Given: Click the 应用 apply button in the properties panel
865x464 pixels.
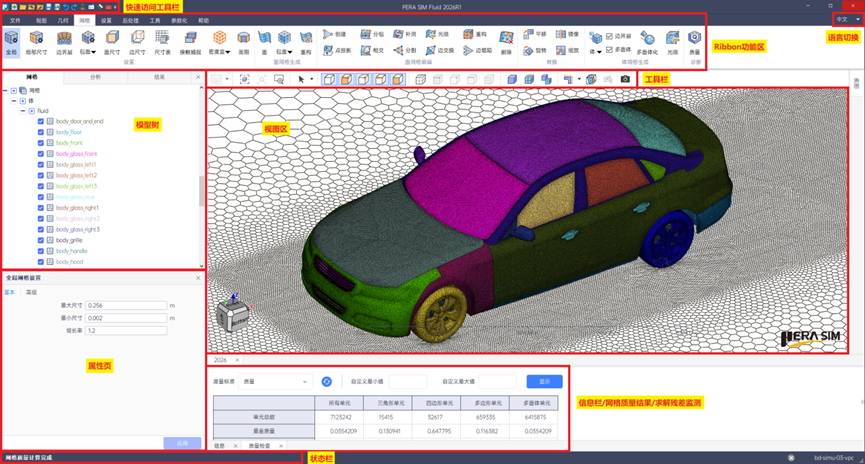Looking at the screenshot, I should tap(182, 443).
